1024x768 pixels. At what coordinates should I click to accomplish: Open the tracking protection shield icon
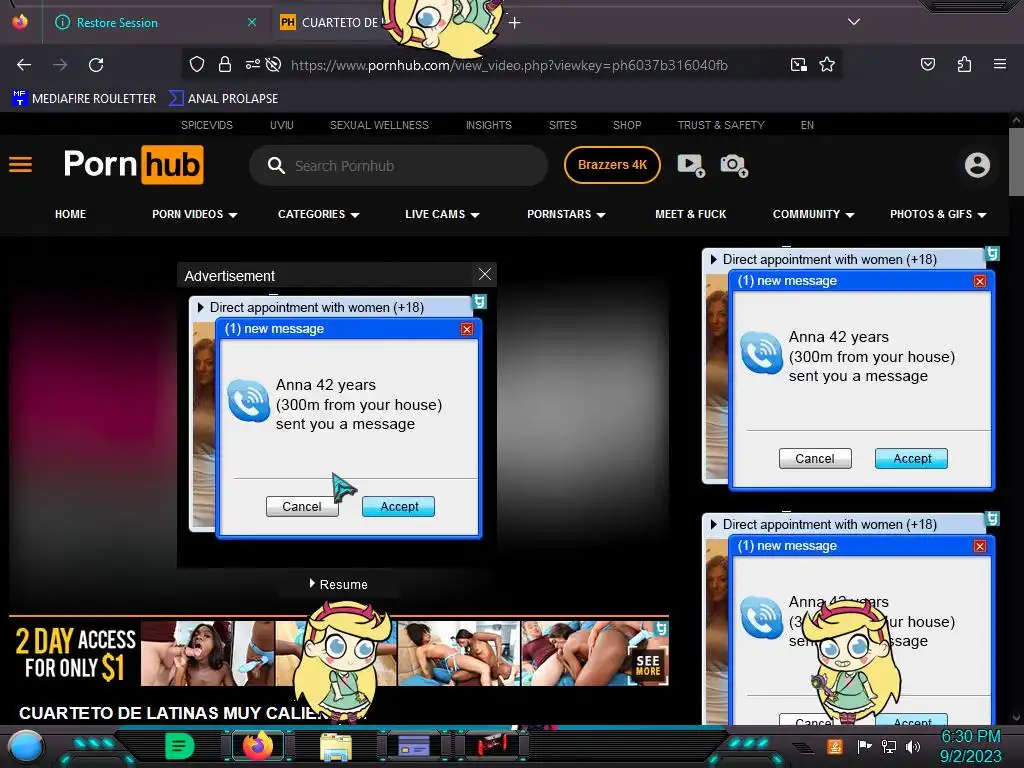197,64
